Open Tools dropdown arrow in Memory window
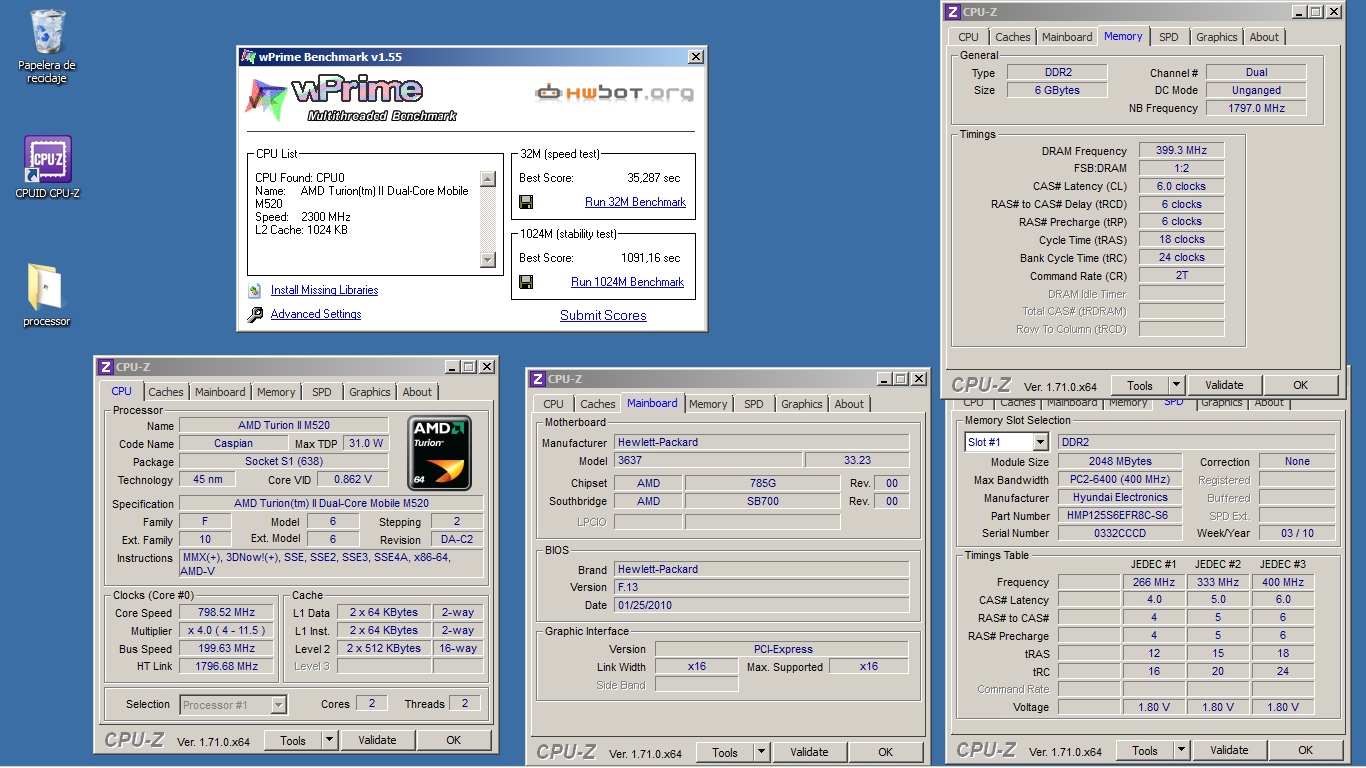 click(x=1177, y=385)
